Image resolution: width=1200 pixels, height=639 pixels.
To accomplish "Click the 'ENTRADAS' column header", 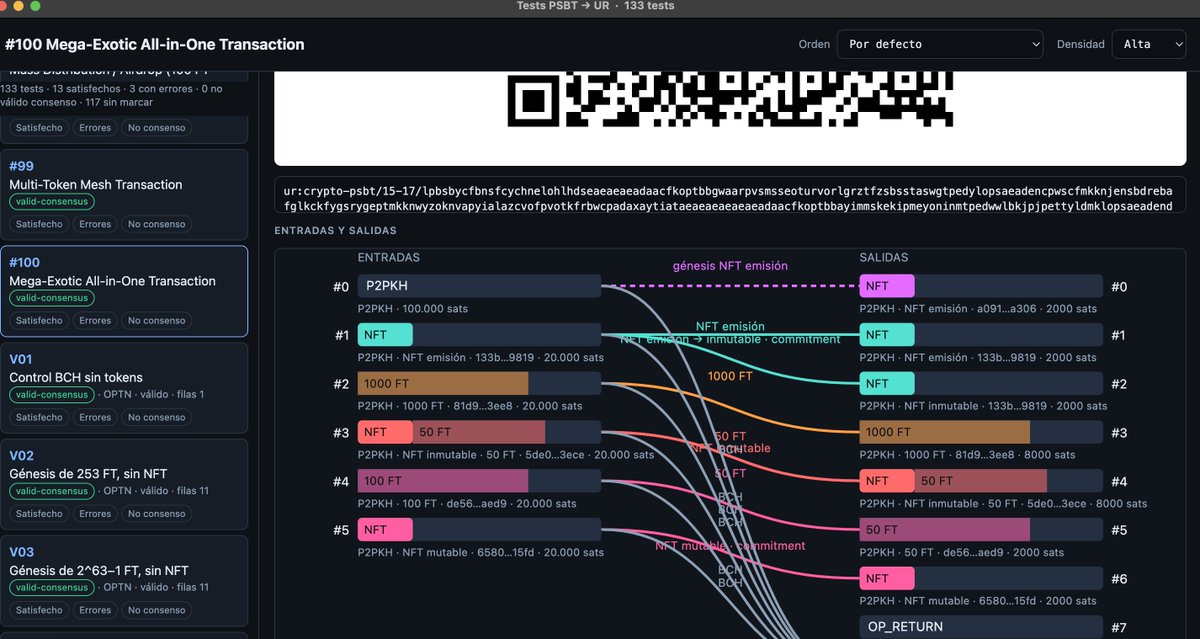I will [389, 257].
